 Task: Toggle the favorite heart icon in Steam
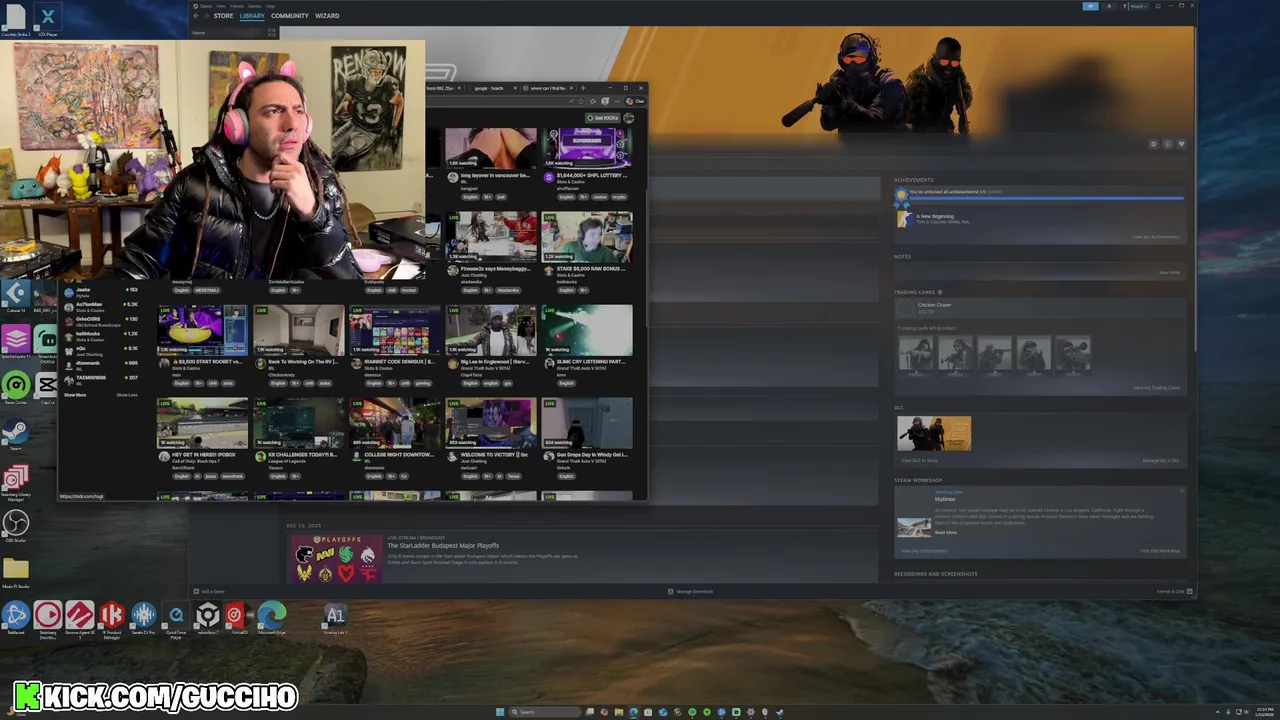[x=1181, y=144]
